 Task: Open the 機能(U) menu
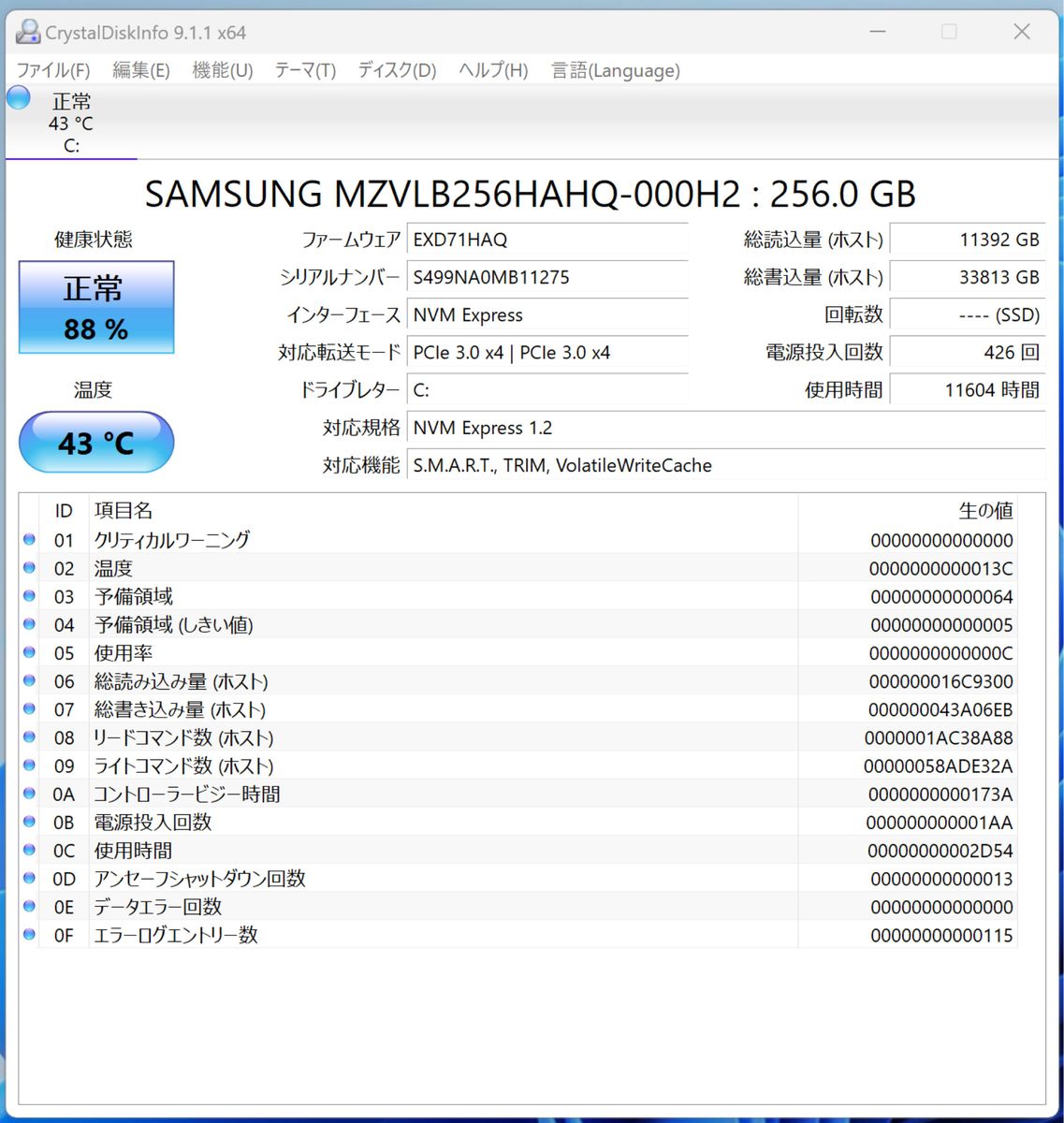click(x=223, y=70)
